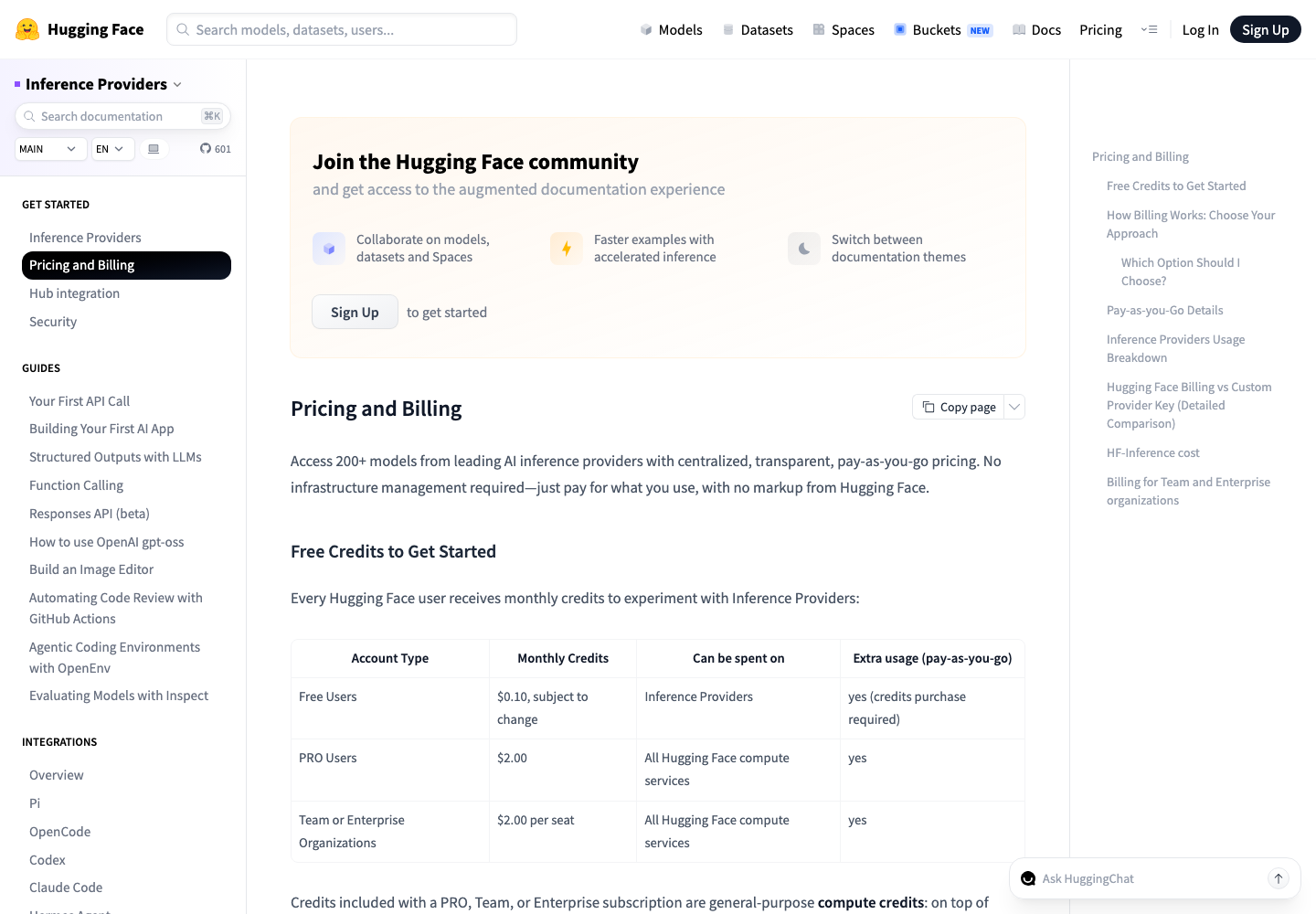Click the $2.00 per seat cell
1316x914 pixels.
[x=563, y=832]
